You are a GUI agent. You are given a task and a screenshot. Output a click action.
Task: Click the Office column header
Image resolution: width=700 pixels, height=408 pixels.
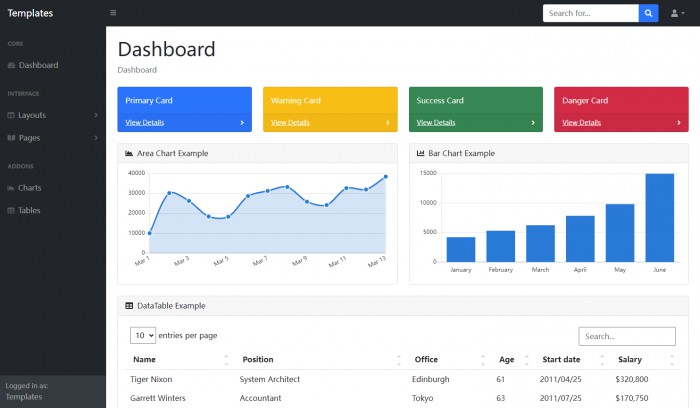coord(426,360)
